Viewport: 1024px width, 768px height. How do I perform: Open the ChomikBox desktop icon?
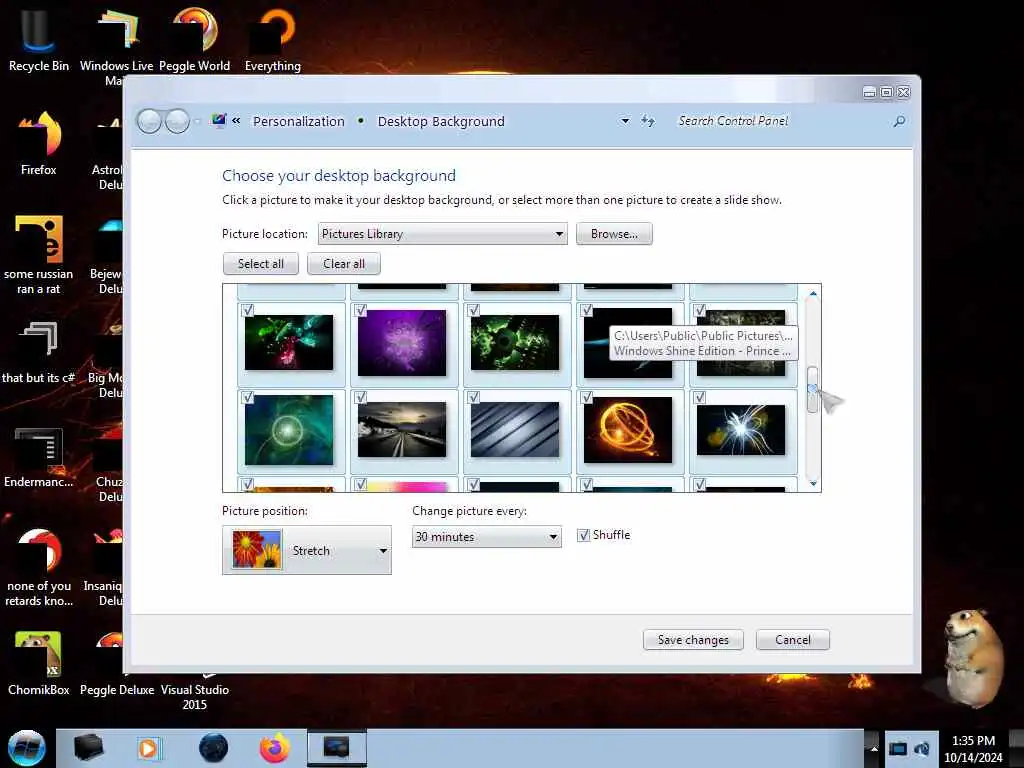(38, 663)
